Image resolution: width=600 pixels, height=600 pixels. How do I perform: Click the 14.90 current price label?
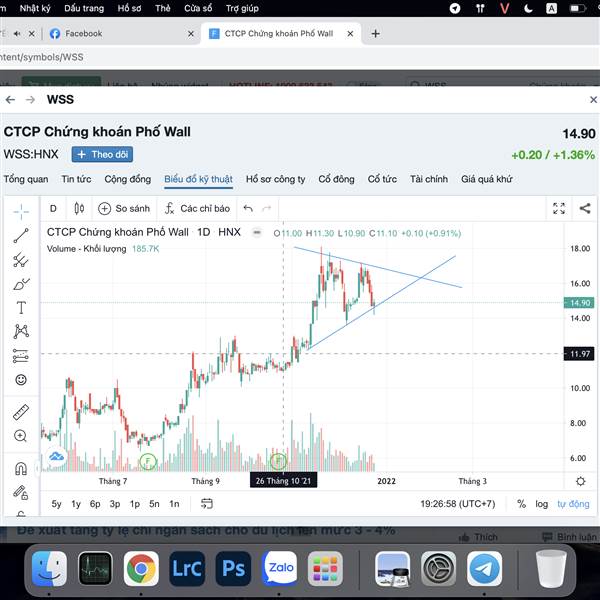579,303
